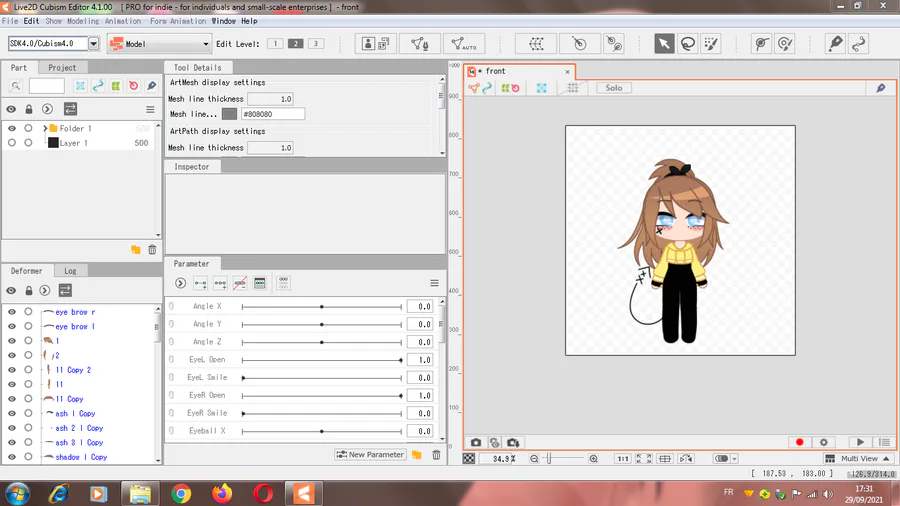The width and height of the screenshot is (900, 506).
Task: Click the play button under canvas
Action: point(860,442)
